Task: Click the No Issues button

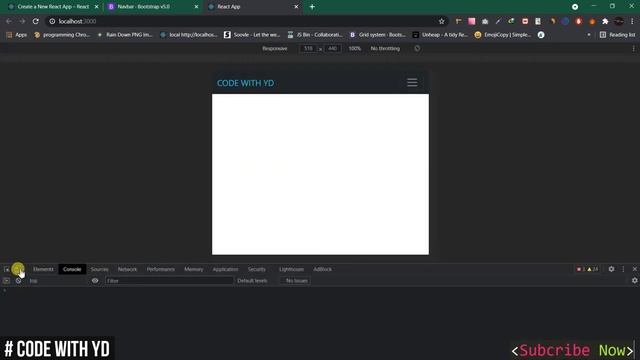Action: pyautogui.click(x=297, y=281)
